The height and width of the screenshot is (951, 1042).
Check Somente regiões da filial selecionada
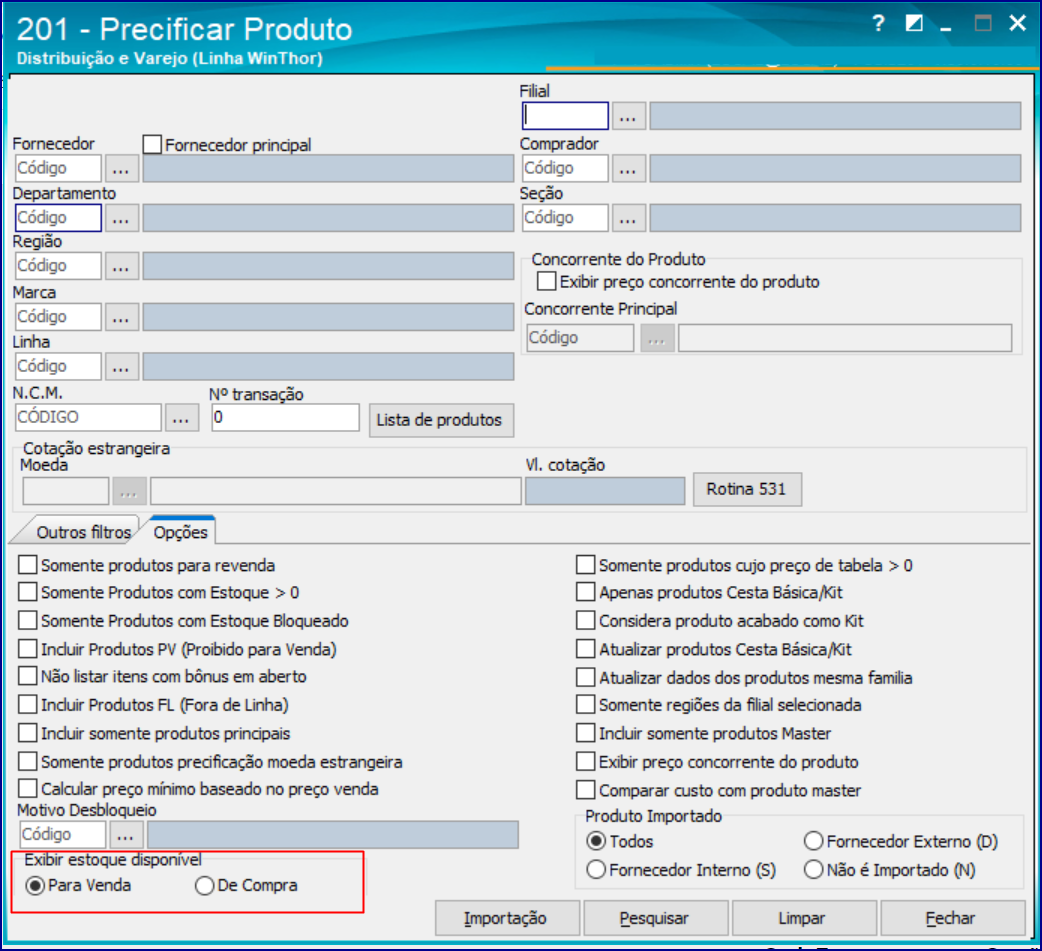(585, 704)
